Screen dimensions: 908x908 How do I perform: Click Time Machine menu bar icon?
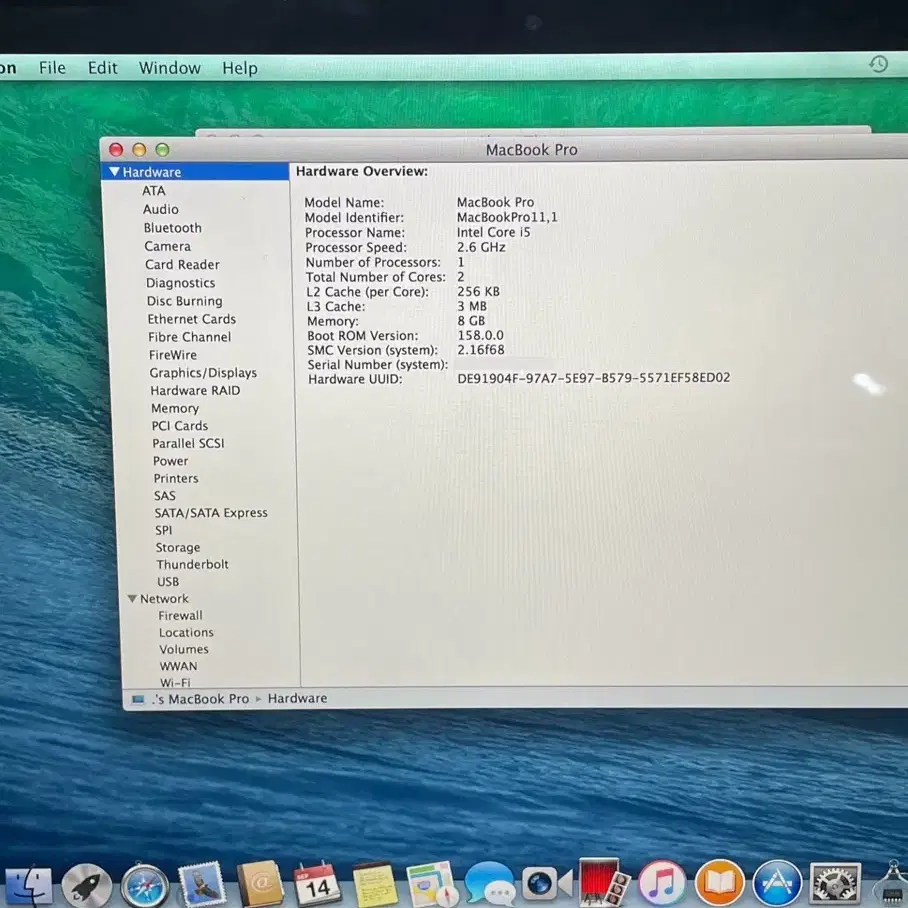[878, 64]
